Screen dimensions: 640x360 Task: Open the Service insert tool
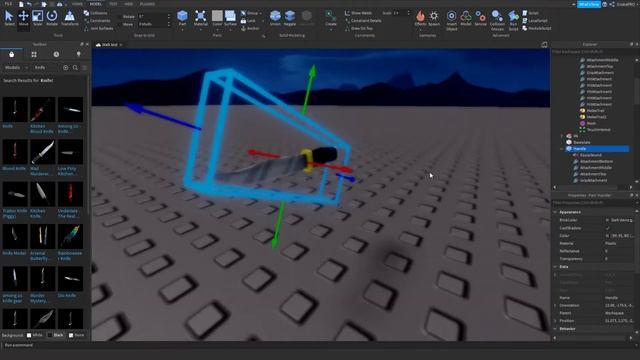480,18
